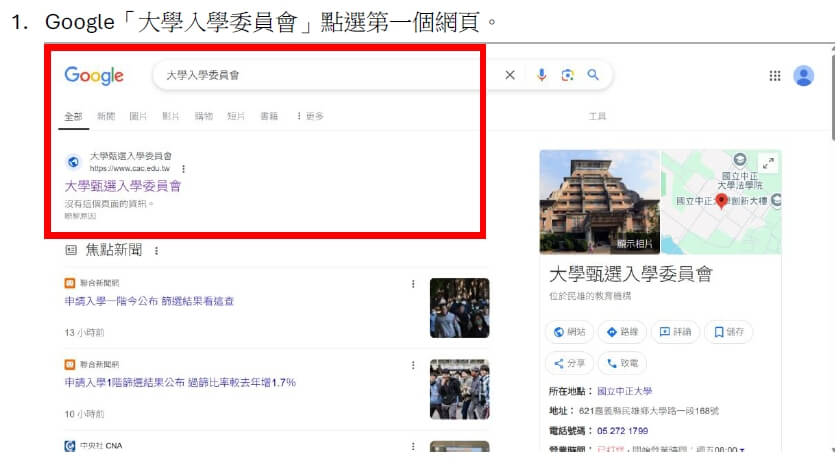Switch to the 影片 search tab
Screen dimensions: 840x469
(170, 116)
